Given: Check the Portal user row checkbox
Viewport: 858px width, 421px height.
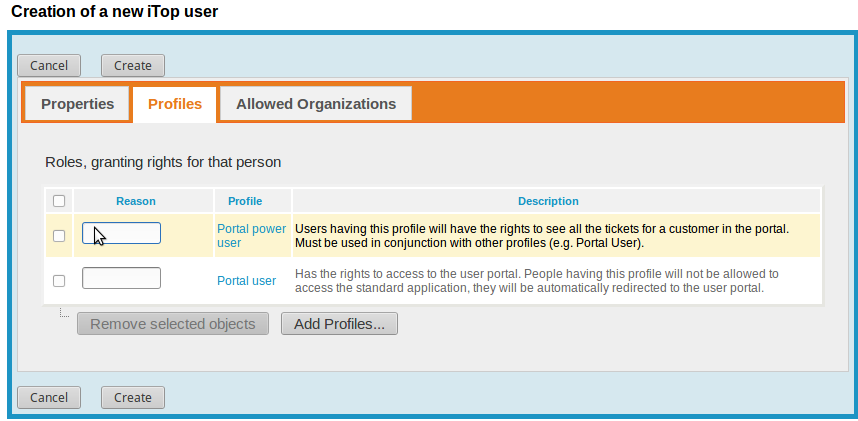Looking at the screenshot, I should point(59,281).
